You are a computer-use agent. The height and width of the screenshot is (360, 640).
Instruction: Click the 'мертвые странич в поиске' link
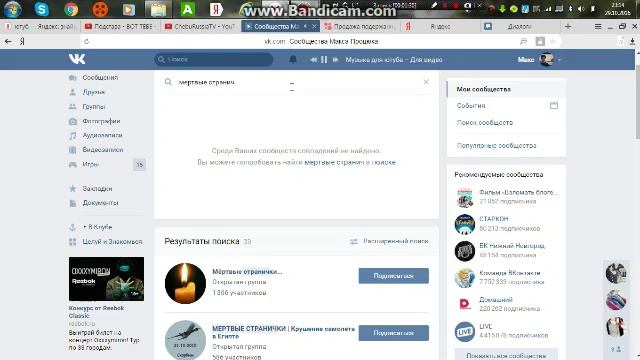[350, 162]
